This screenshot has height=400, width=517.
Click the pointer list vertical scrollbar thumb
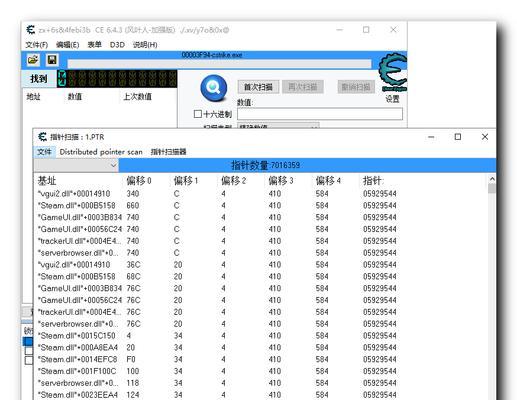click(492, 188)
